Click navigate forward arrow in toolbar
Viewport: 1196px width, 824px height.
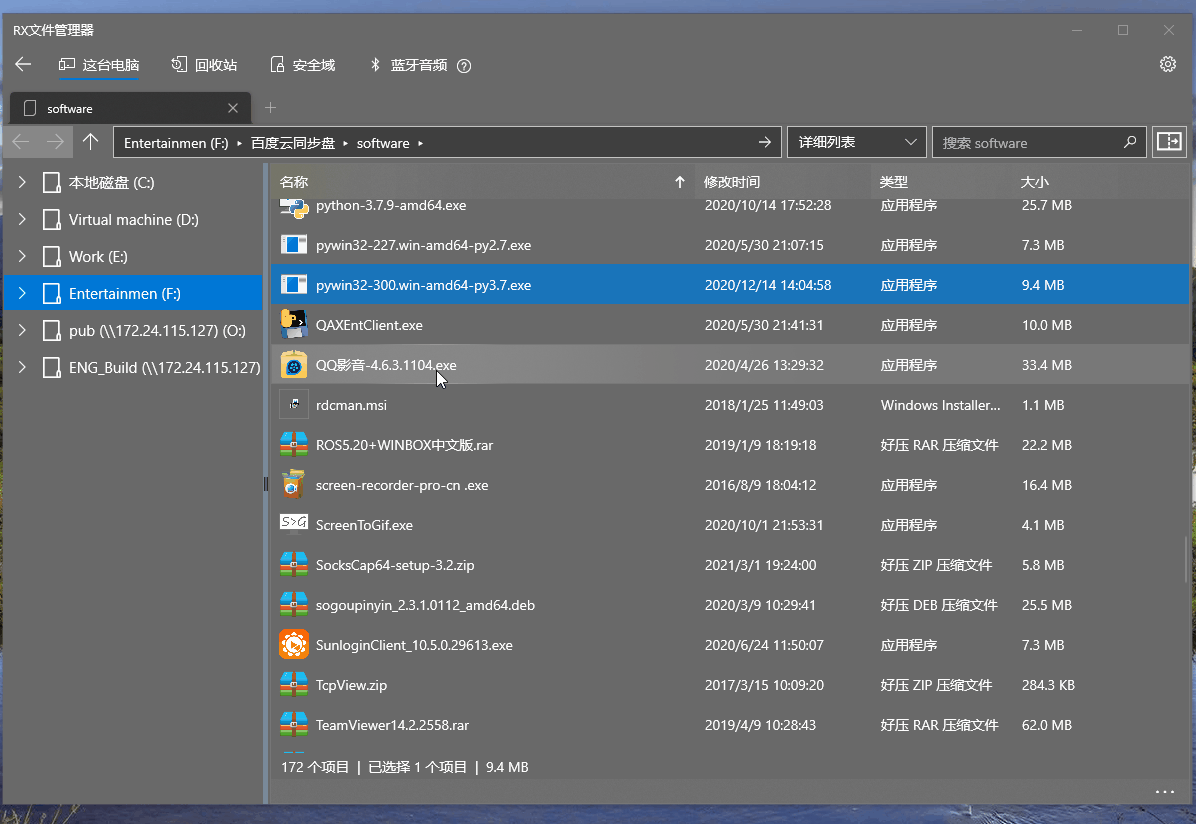coord(56,142)
